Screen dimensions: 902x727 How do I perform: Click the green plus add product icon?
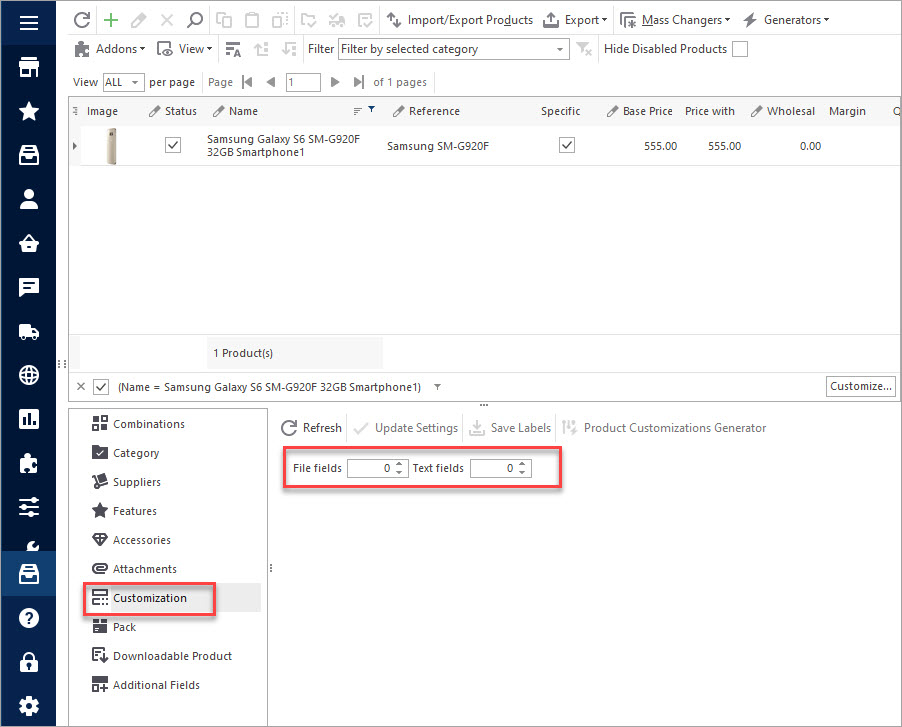tap(110, 20)
